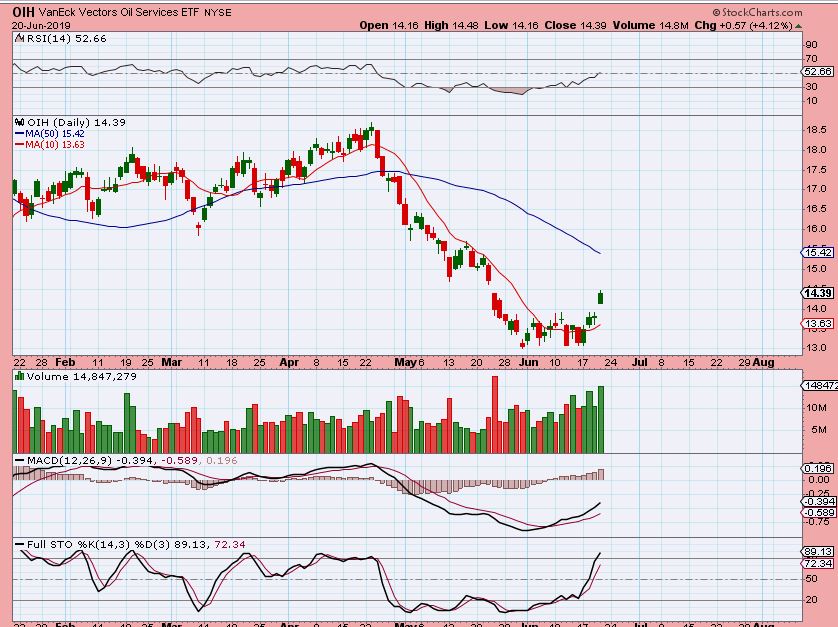Click the 10M volume axis label
838x627 pixels.
tap(816, 407)
